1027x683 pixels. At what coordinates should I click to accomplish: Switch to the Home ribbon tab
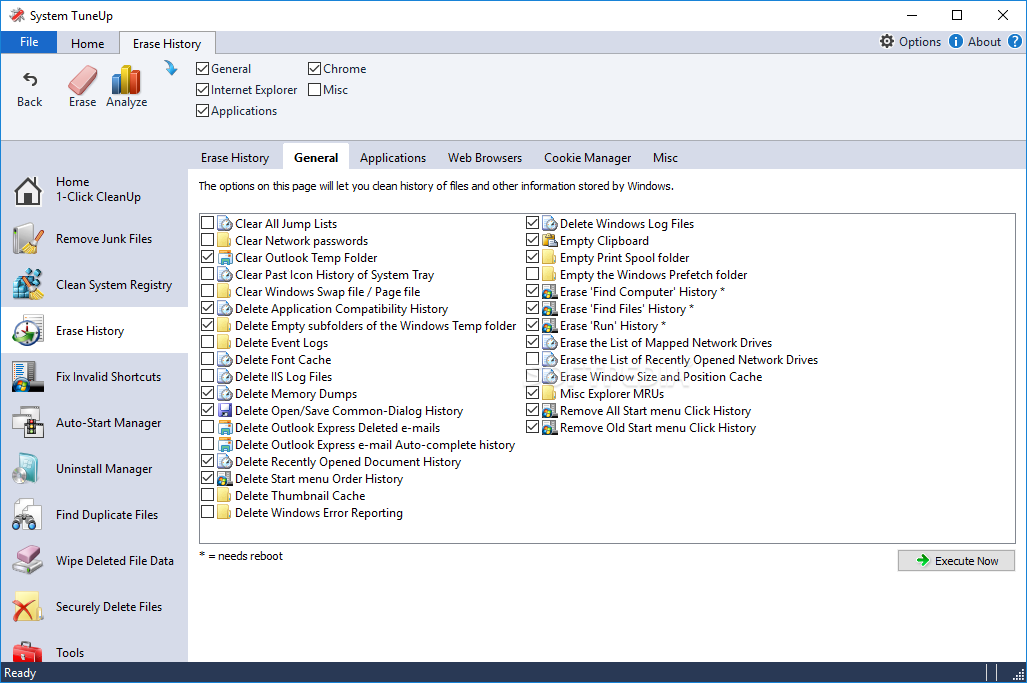tap(88, 43)
